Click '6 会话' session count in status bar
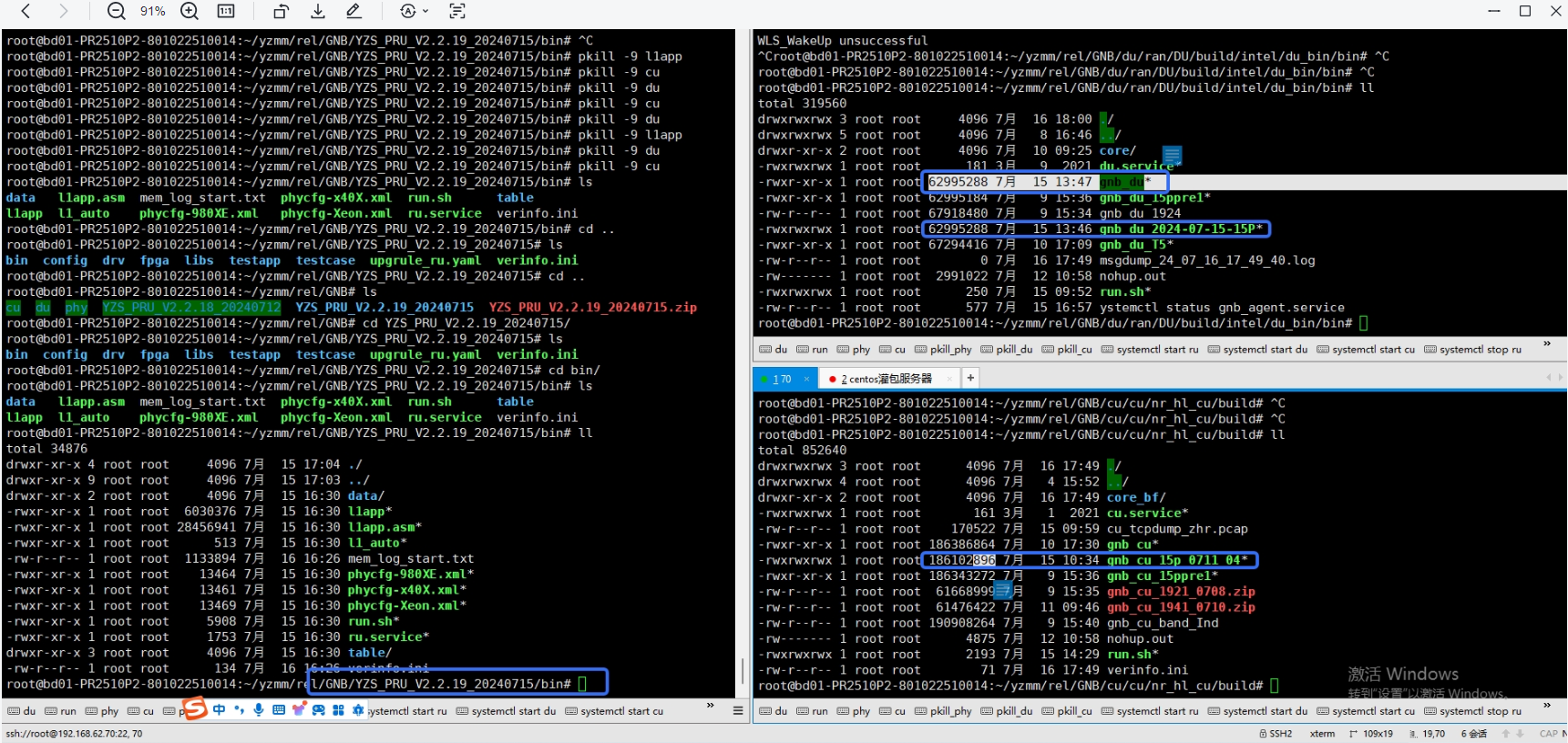 pos(1474,734)
